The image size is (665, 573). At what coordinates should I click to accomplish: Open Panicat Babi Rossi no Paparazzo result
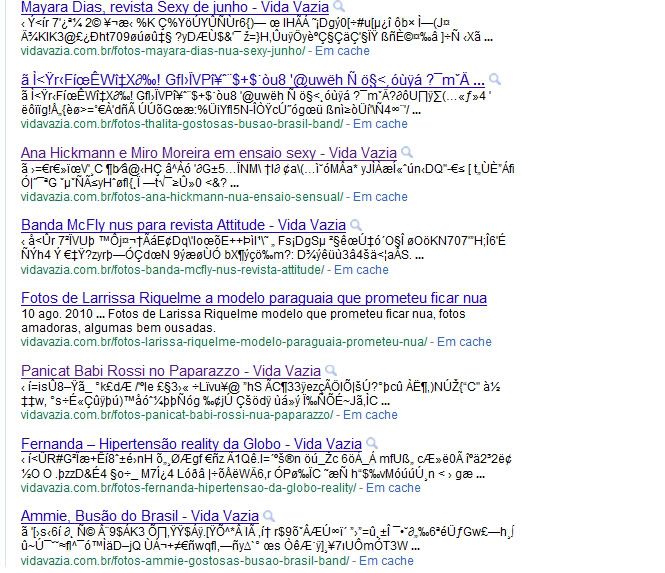170,371
